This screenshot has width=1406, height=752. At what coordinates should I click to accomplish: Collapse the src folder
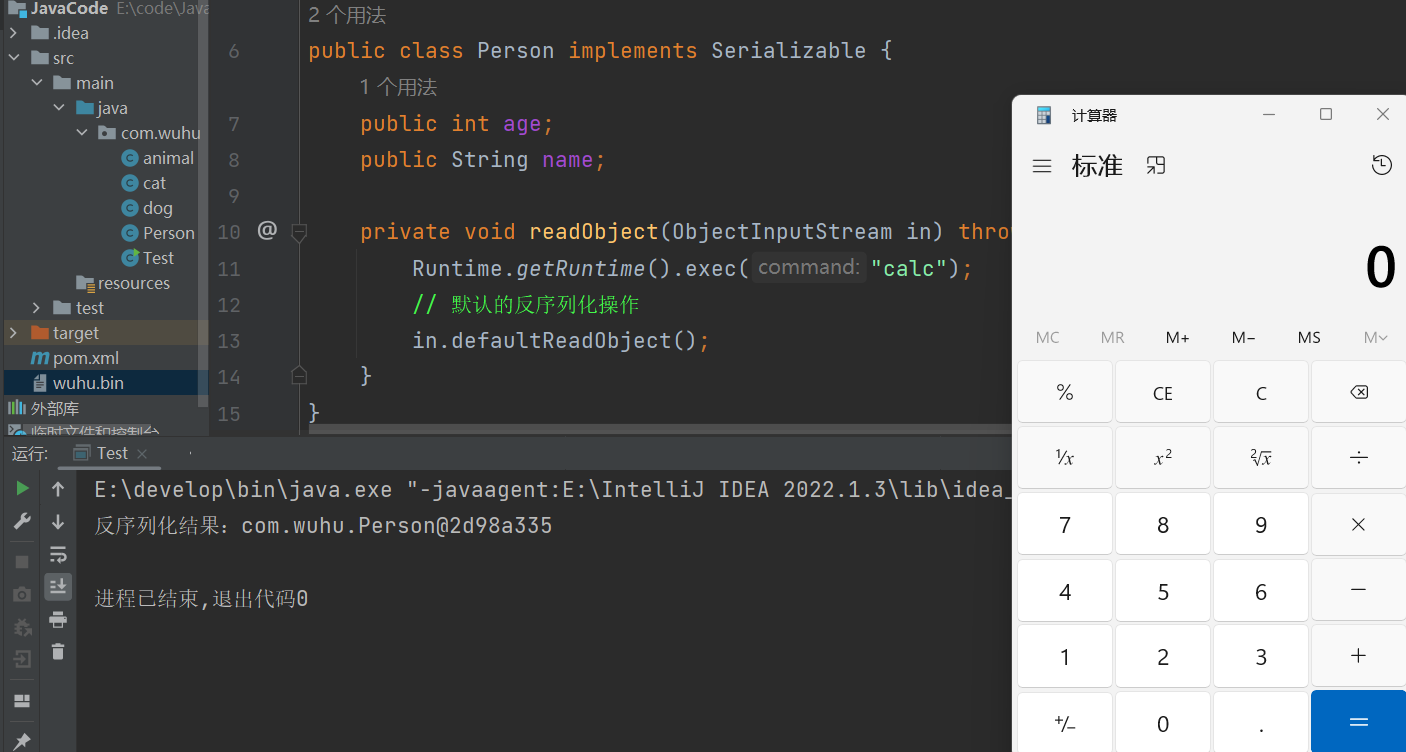13,58
